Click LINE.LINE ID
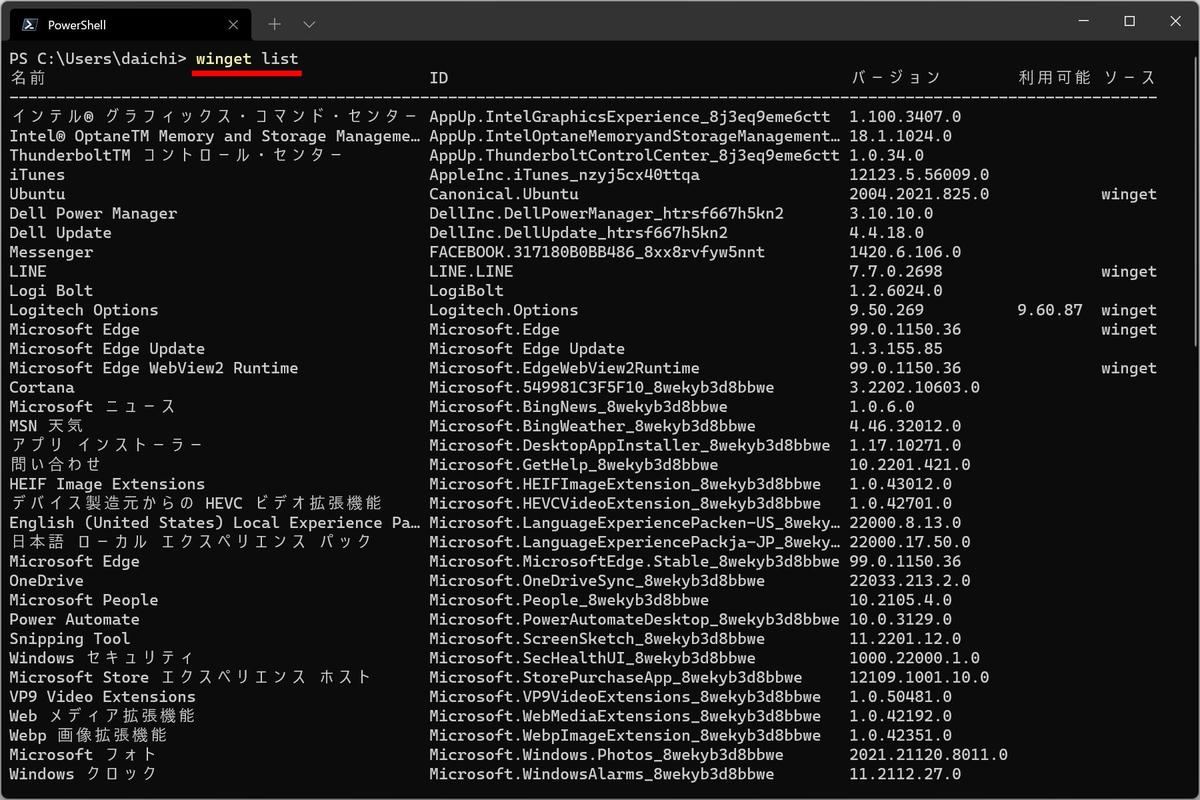 [x=471, y=271]
